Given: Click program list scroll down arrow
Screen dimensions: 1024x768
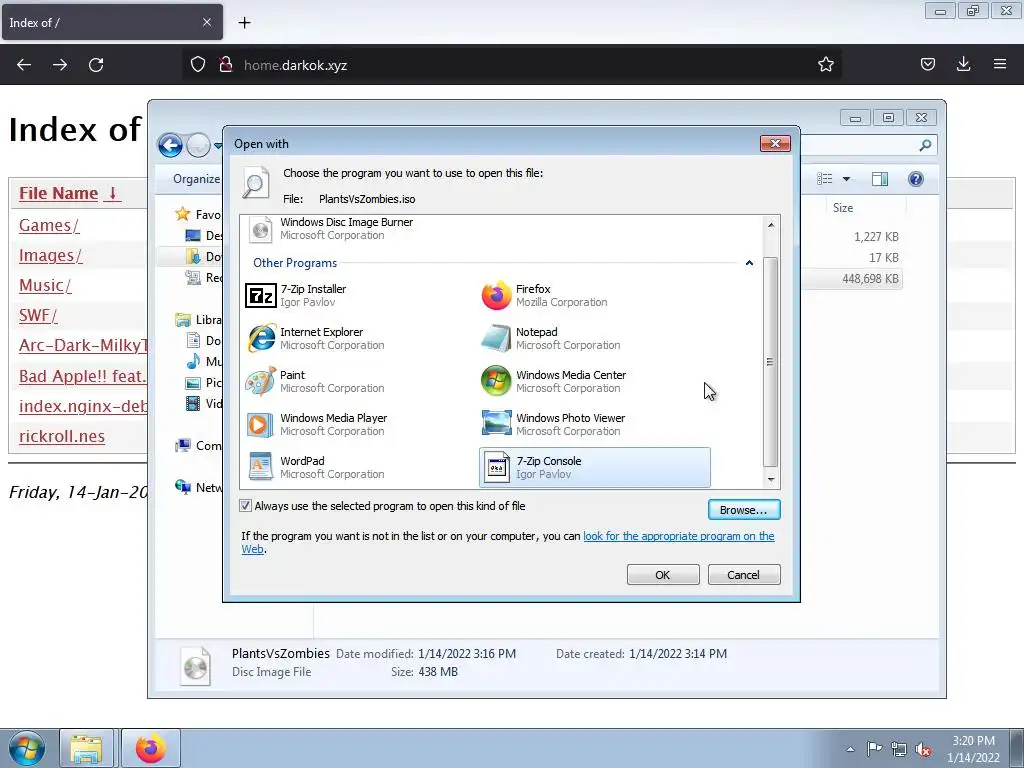Looking at the screenshot, I should [x=771, y=479].
